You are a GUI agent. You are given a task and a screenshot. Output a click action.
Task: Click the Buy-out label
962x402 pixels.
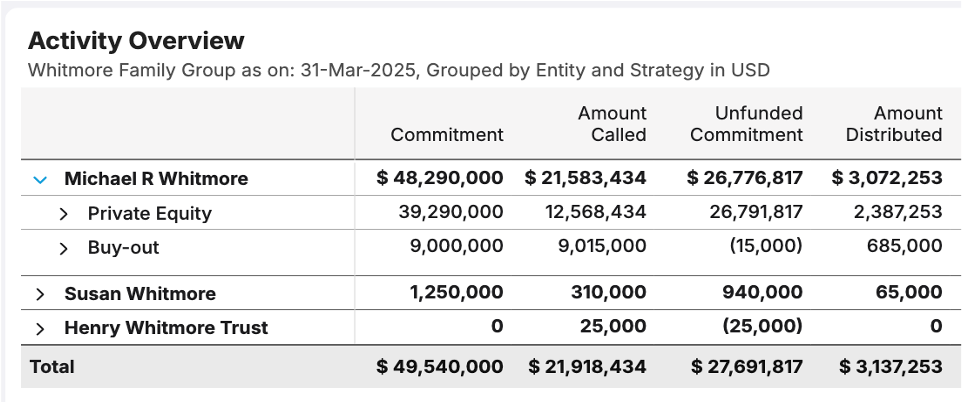point(123,248)
